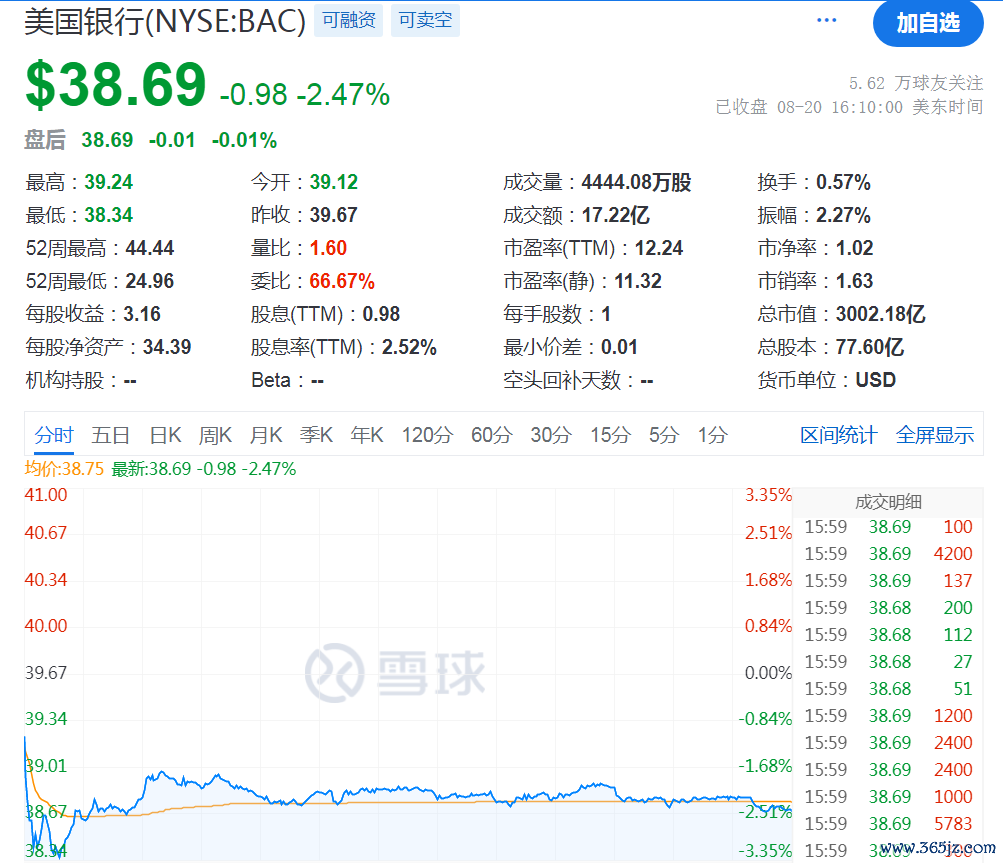Click the 3.35% top percent axis label
The width and height of the screenshot is (1003, 863).
(768, 495)
